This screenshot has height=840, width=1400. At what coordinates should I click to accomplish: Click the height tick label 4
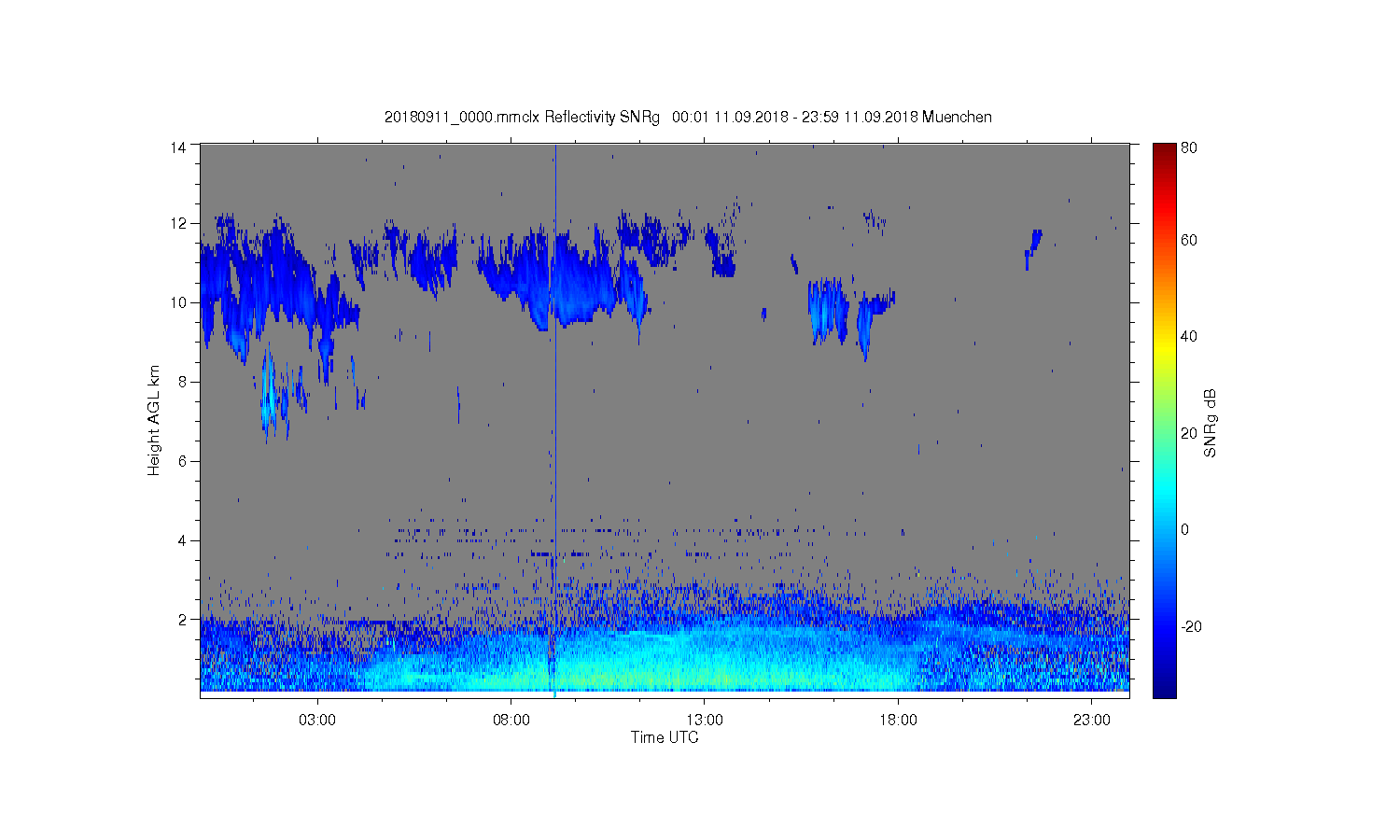tap(183, 540)
